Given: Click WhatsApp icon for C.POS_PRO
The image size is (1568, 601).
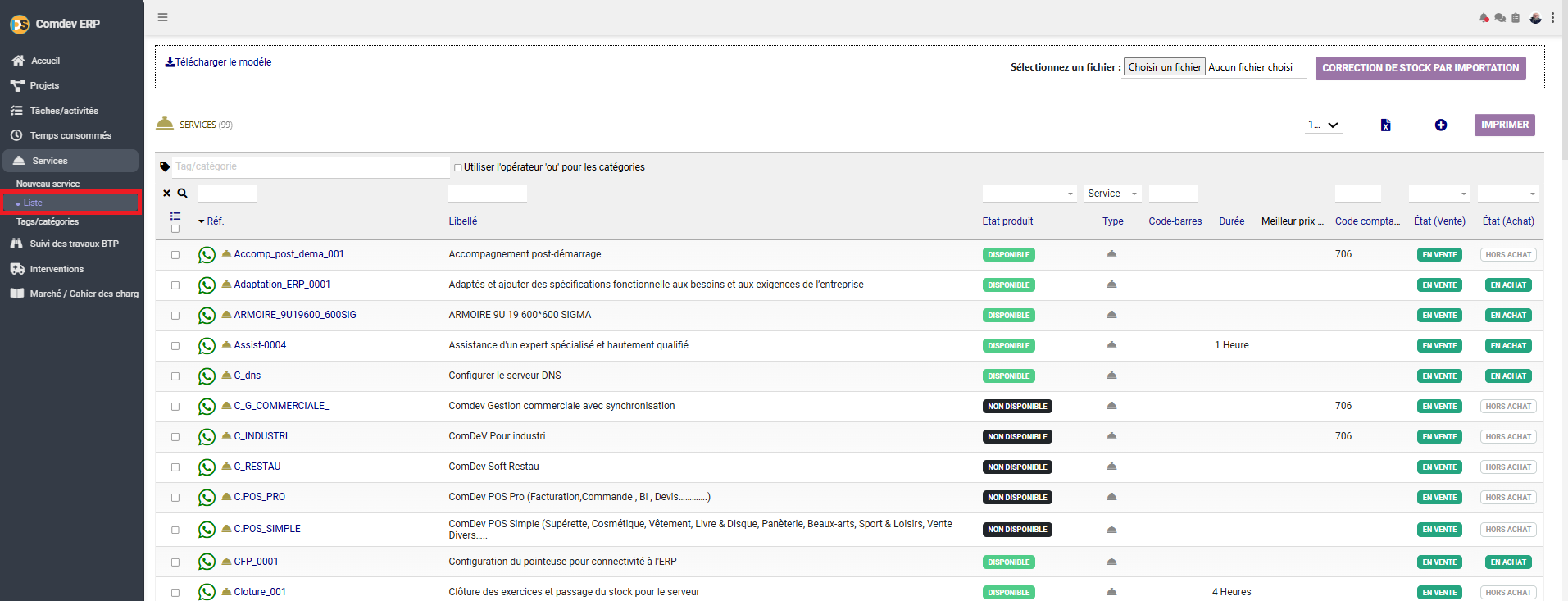Looking at the screenshot, I should (207, 498).
